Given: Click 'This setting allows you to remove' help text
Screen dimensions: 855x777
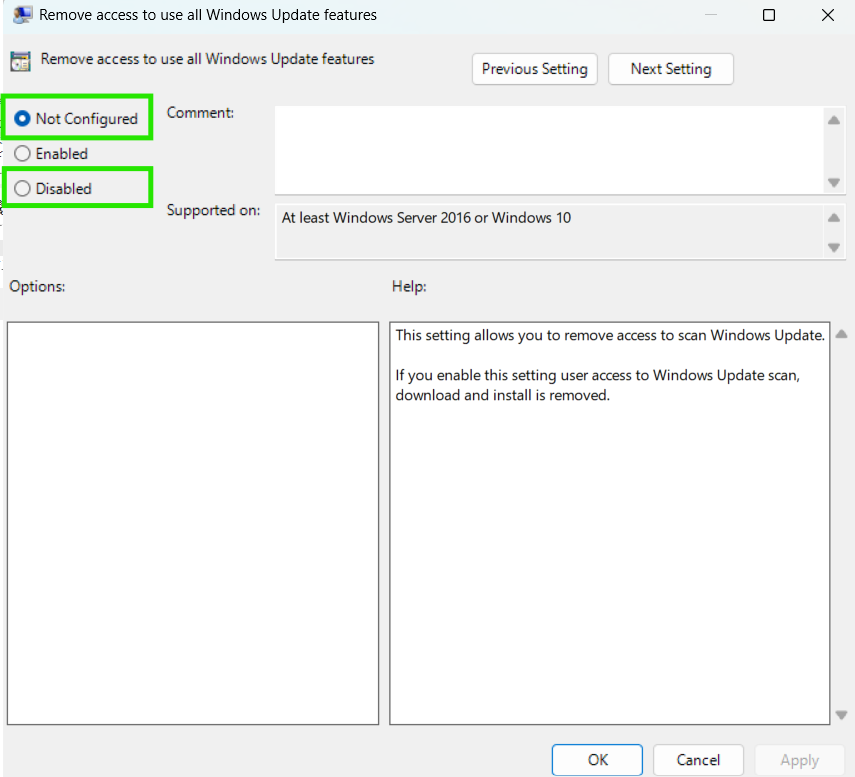Looking at the screenshot, I should pos(610,335).
